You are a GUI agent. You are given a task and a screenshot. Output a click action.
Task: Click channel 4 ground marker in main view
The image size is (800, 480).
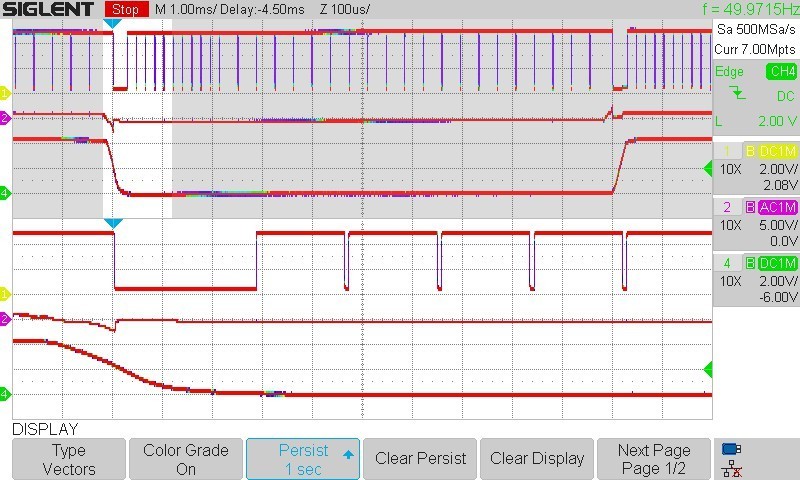[x=5, y=193]
